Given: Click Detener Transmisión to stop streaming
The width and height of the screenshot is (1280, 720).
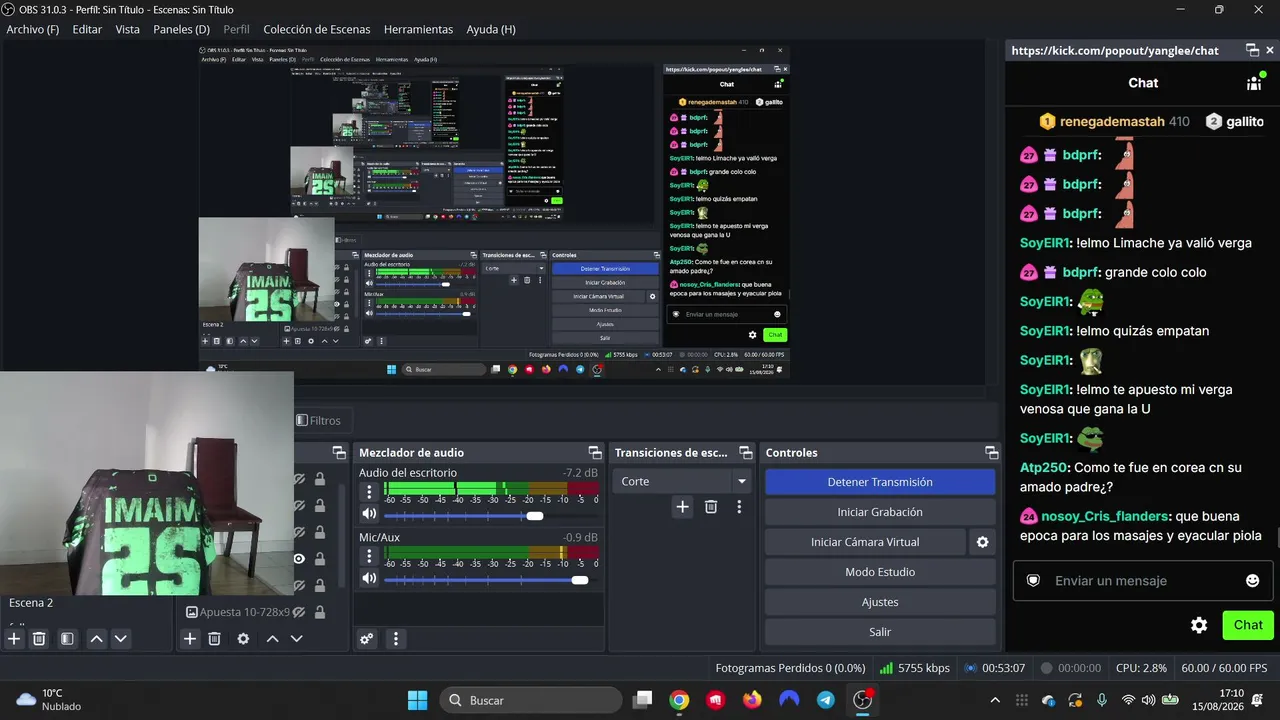Looking at the screenshot, I should click(x=880, y=482).
